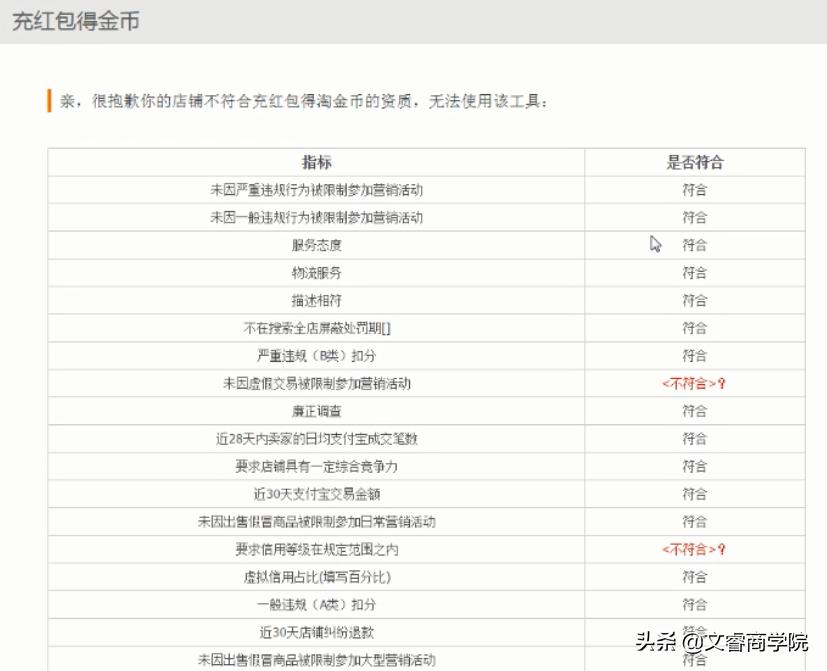Click the 符合 status for 物流服务
This screenshot has height=671, width=827.
(697, 271)
